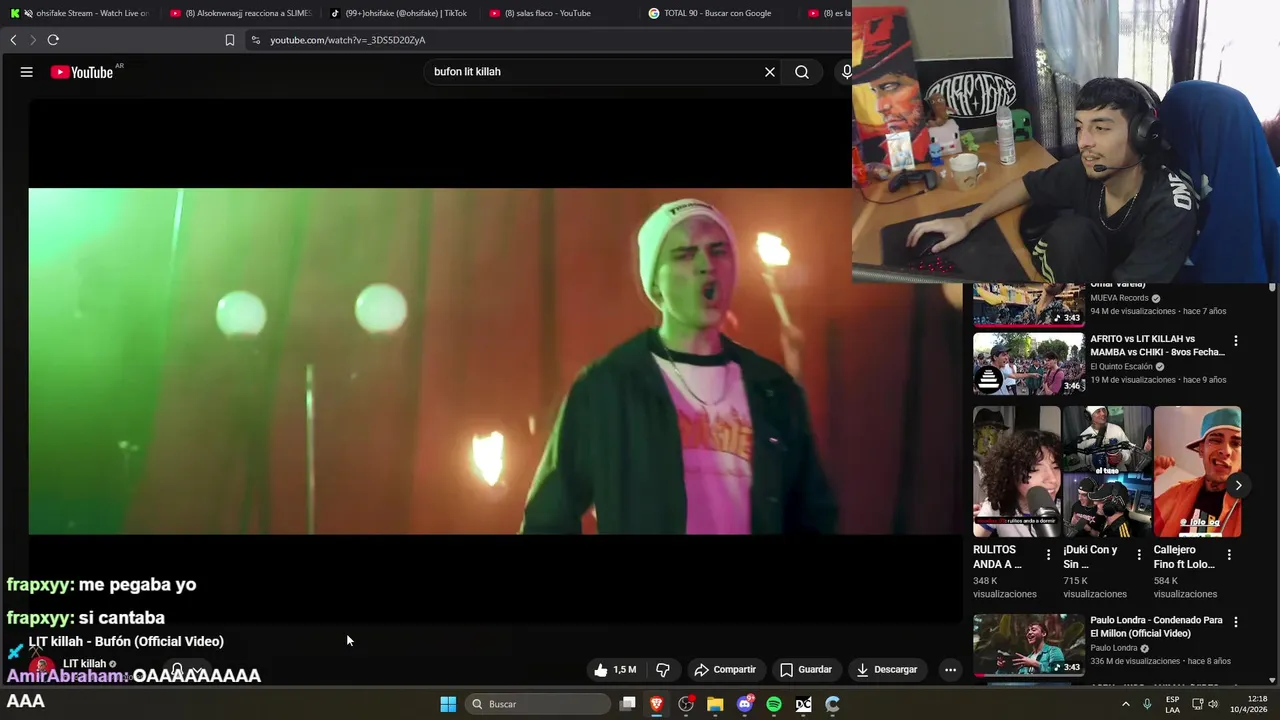Click the system tray microphone icon
Image resolution: width=1280 pixels, height=720 pixels.
pyautogui.click(x=1147, y=704)
